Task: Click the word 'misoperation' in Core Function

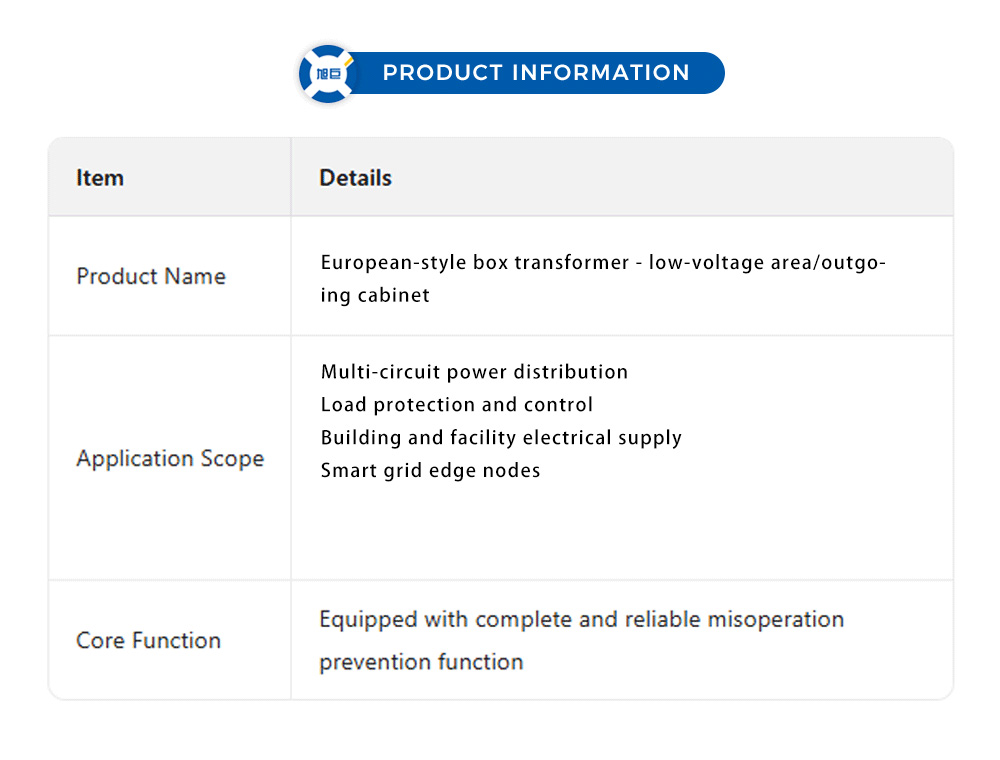Action: 776,619
